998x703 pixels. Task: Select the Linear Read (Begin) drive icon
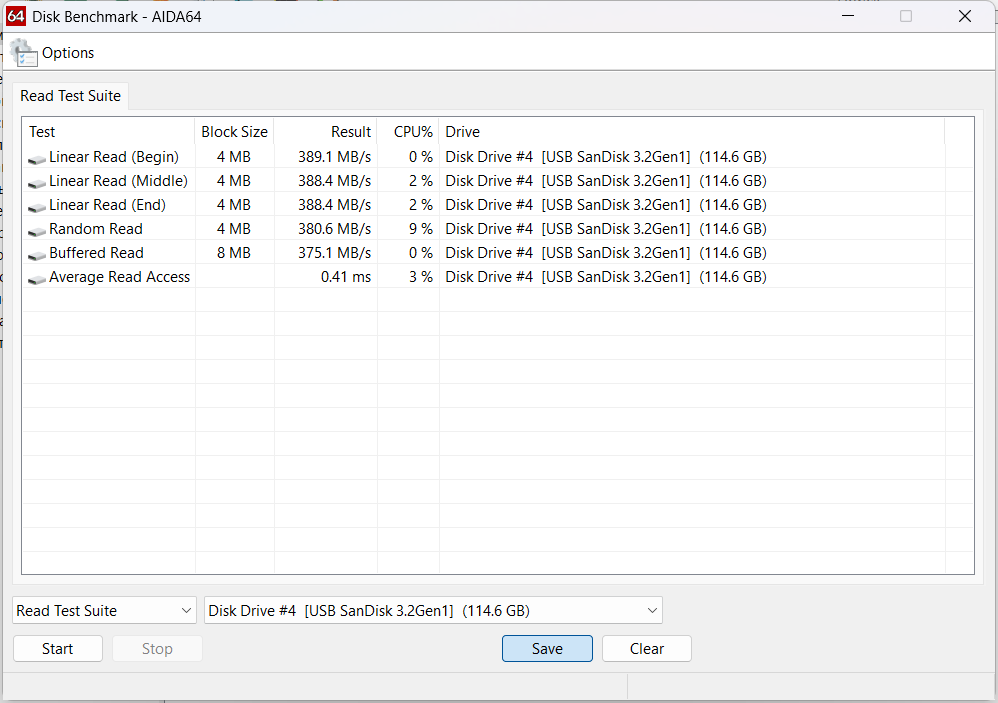[37, 158]
